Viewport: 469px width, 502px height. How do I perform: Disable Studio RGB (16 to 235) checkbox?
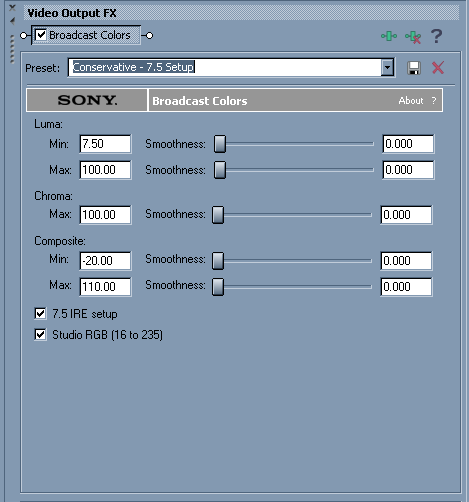(40, 334)
